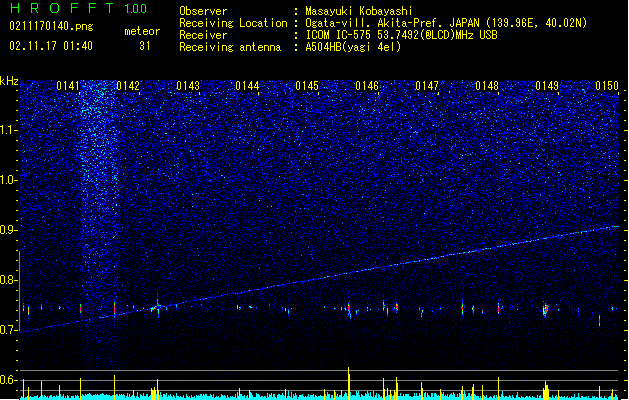The height and width of the screenshot is (400, 629).
Task: Click the kHz axis unit label
Action: (x=9, y=81)
